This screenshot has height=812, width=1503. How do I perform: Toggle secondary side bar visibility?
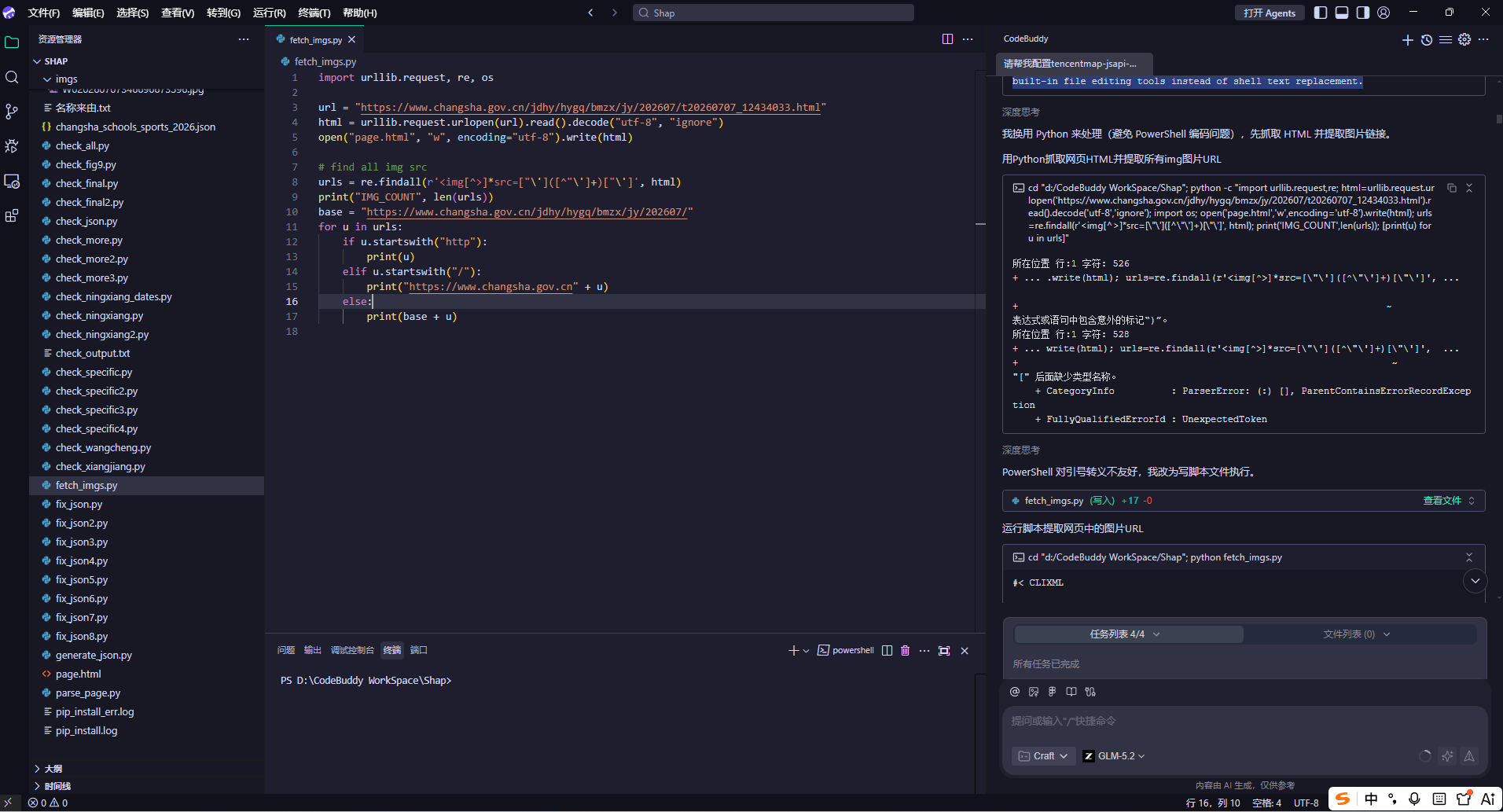[1363, 13]
